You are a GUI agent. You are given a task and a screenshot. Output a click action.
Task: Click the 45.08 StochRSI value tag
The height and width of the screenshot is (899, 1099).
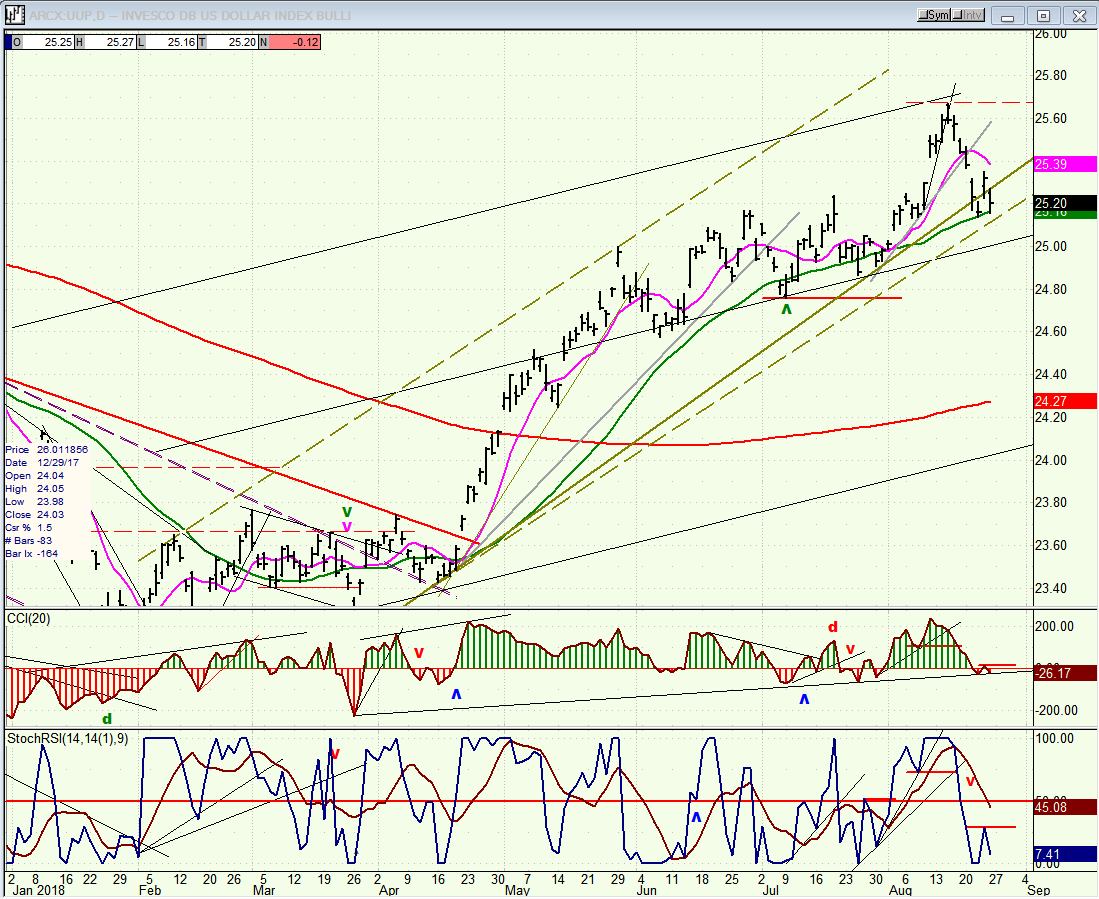point(1065,808)
